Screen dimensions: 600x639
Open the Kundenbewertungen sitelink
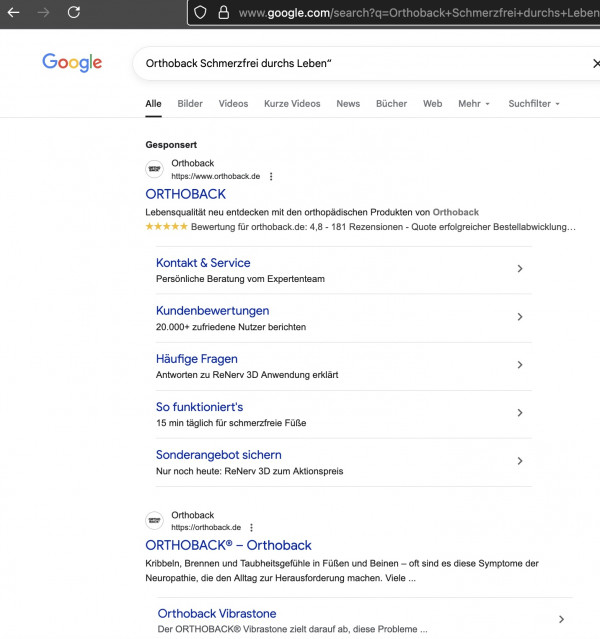click(212, 311)
